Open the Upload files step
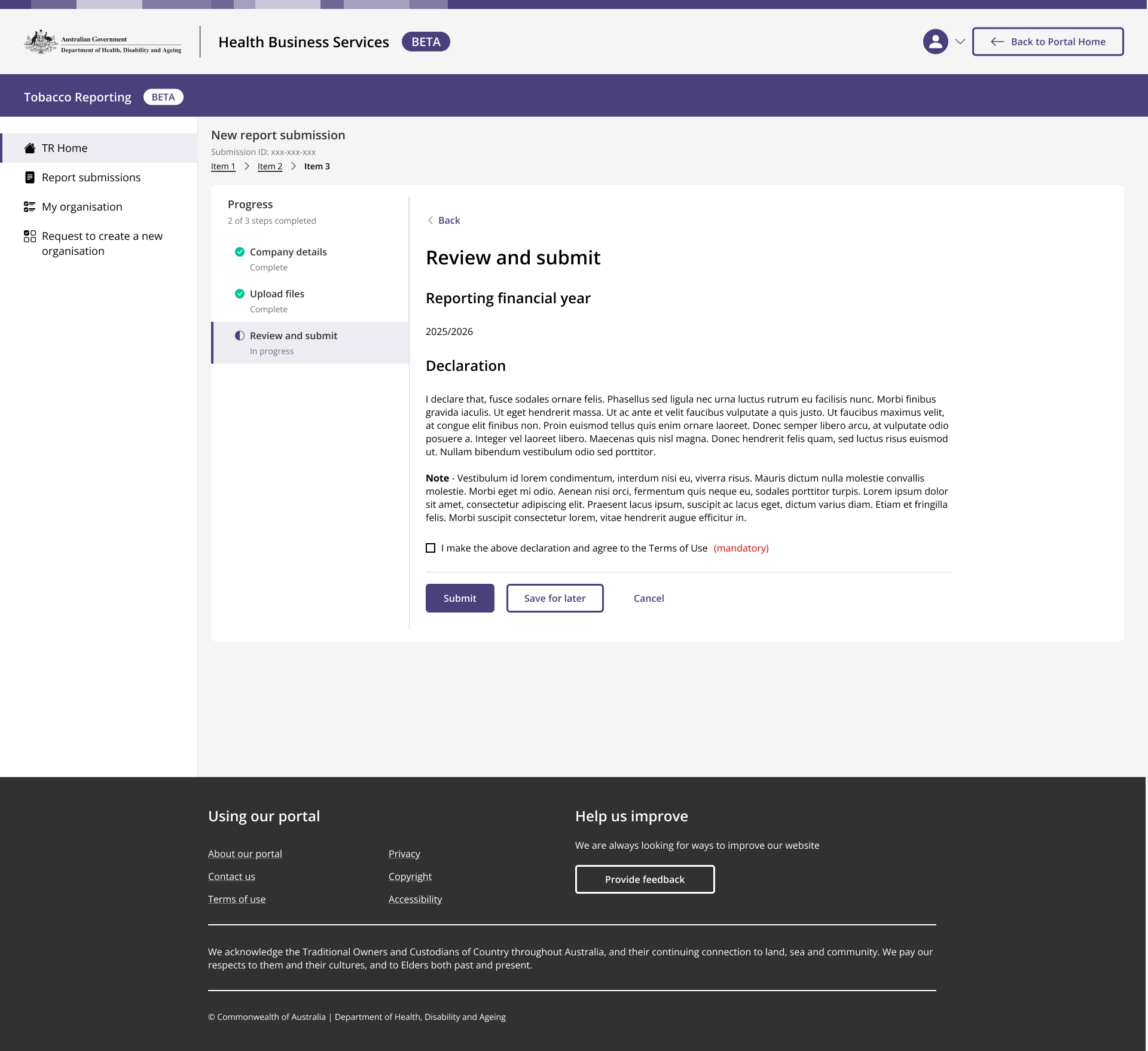Viewport: 1148px width, 1051px height. (310, 301)
